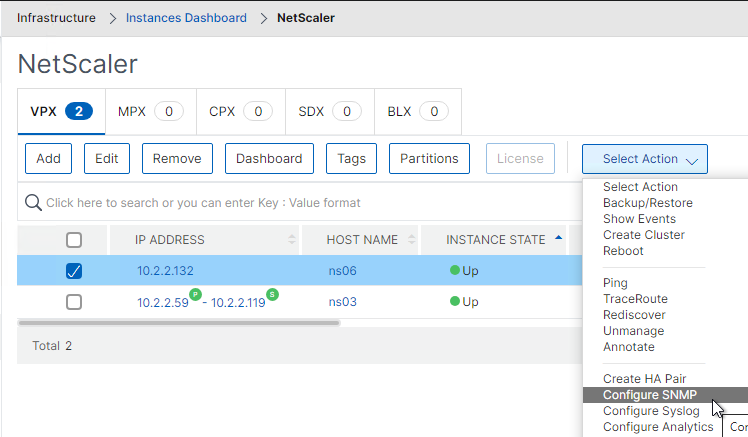
Task: Click the Partitions button
Action: point(429,158)
